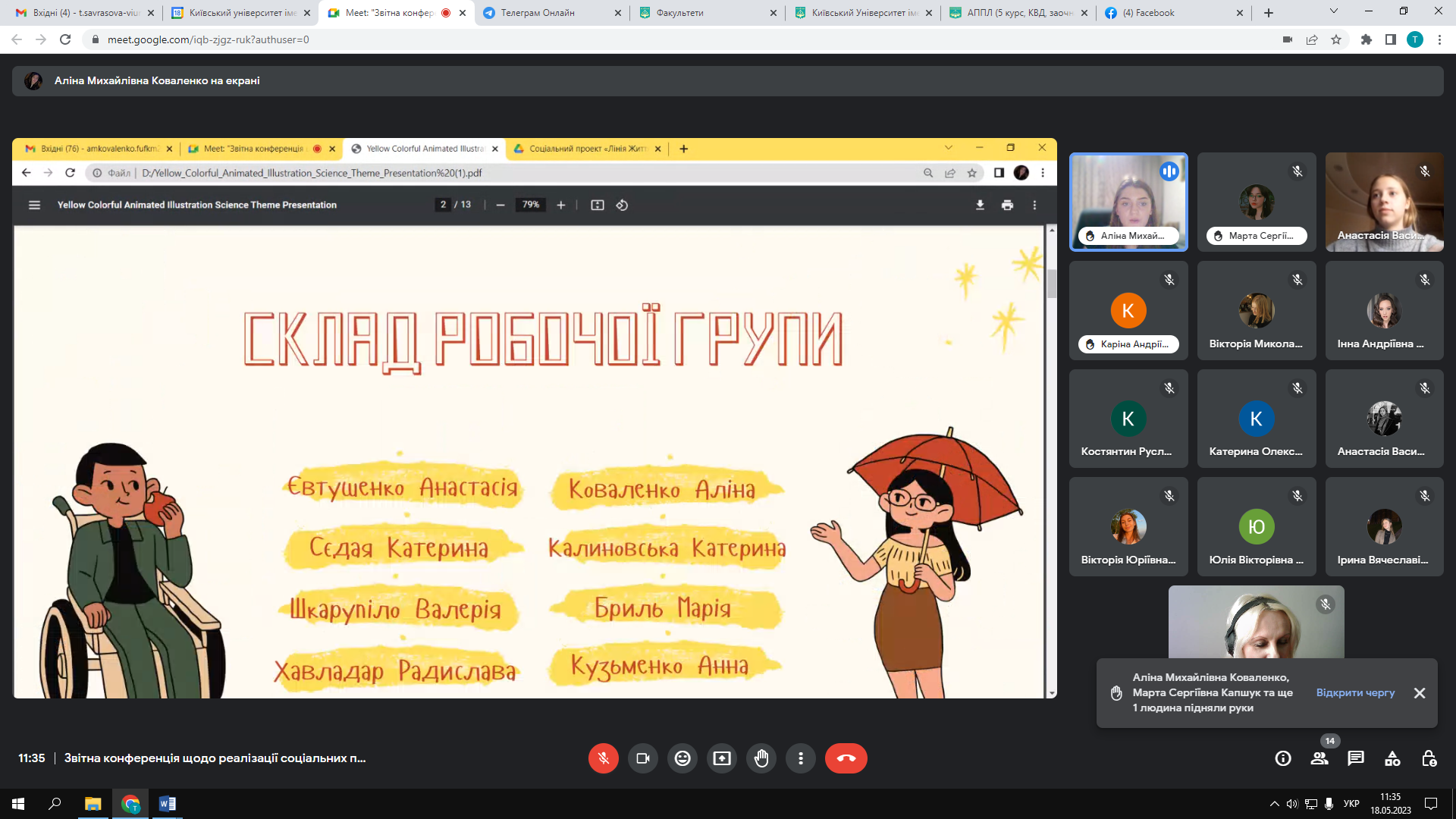
Task: Click the Відкрити чергу link
Action: pyautogui.click(x=1355, y=692)
